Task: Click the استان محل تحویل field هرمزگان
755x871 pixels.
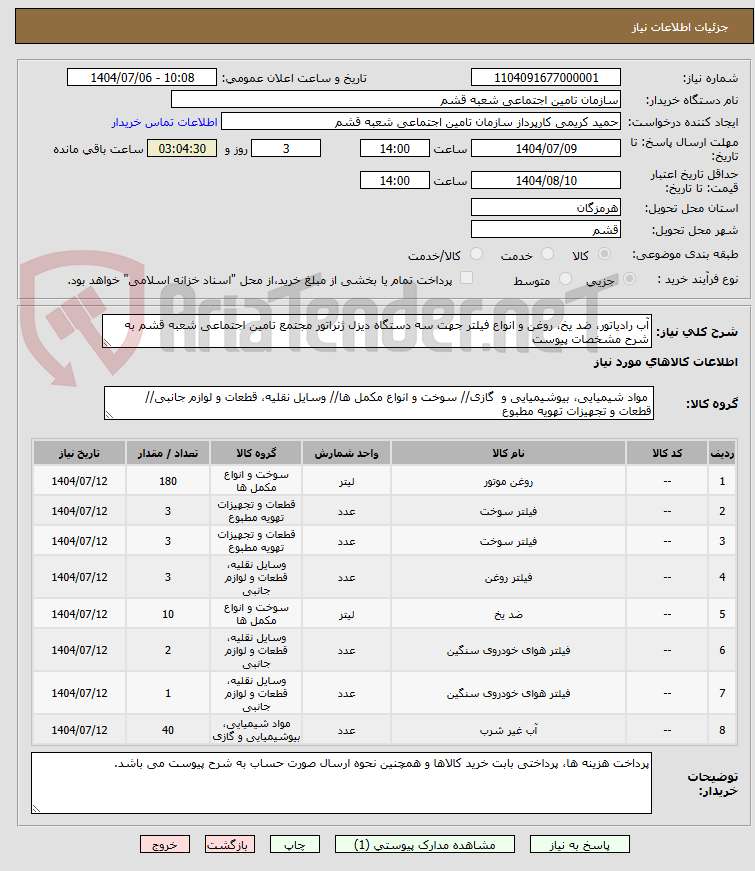Action: [546, 208]
